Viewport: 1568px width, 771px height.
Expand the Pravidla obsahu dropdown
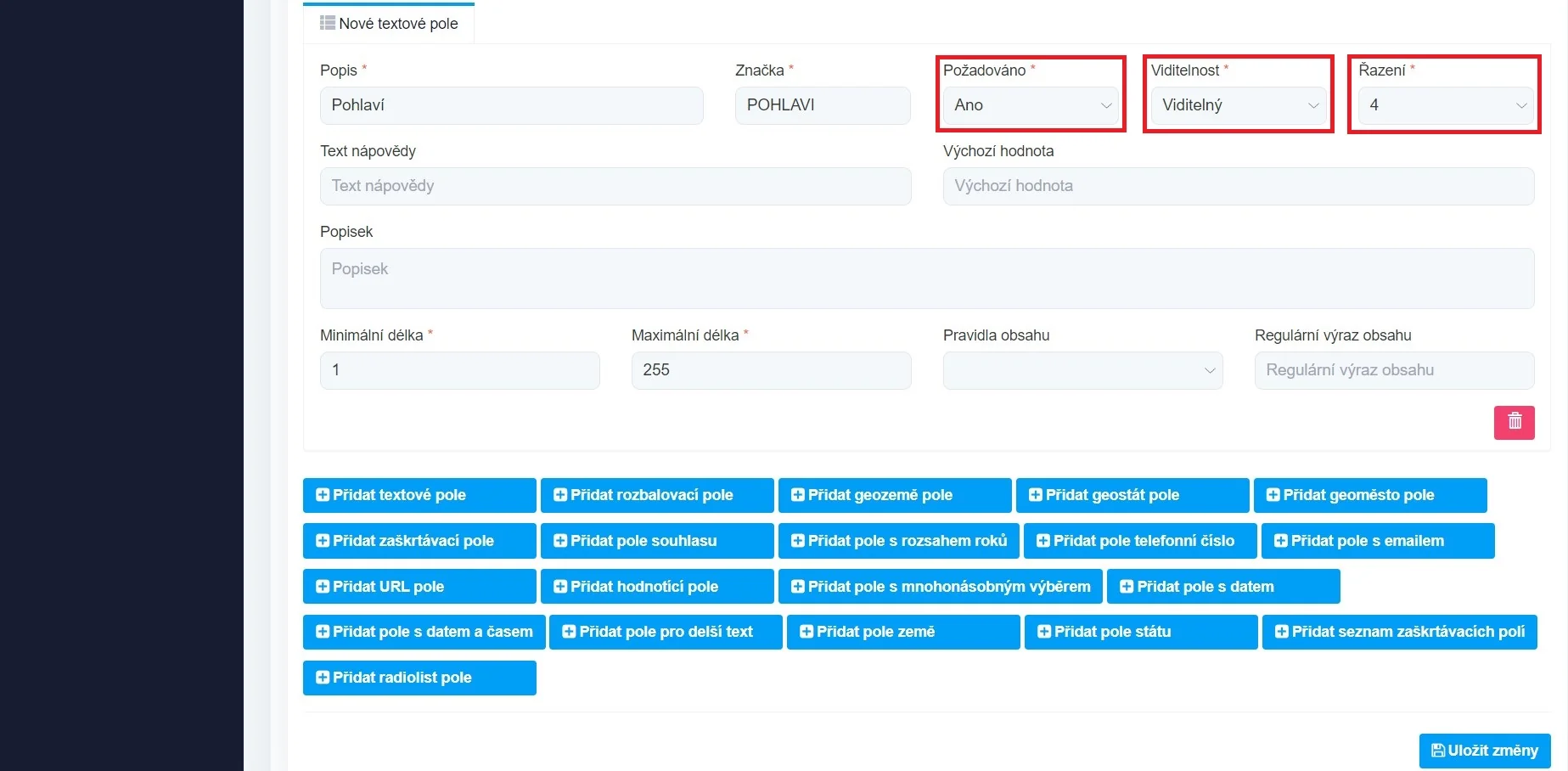pyautogui.click(x=1082, y=370)
